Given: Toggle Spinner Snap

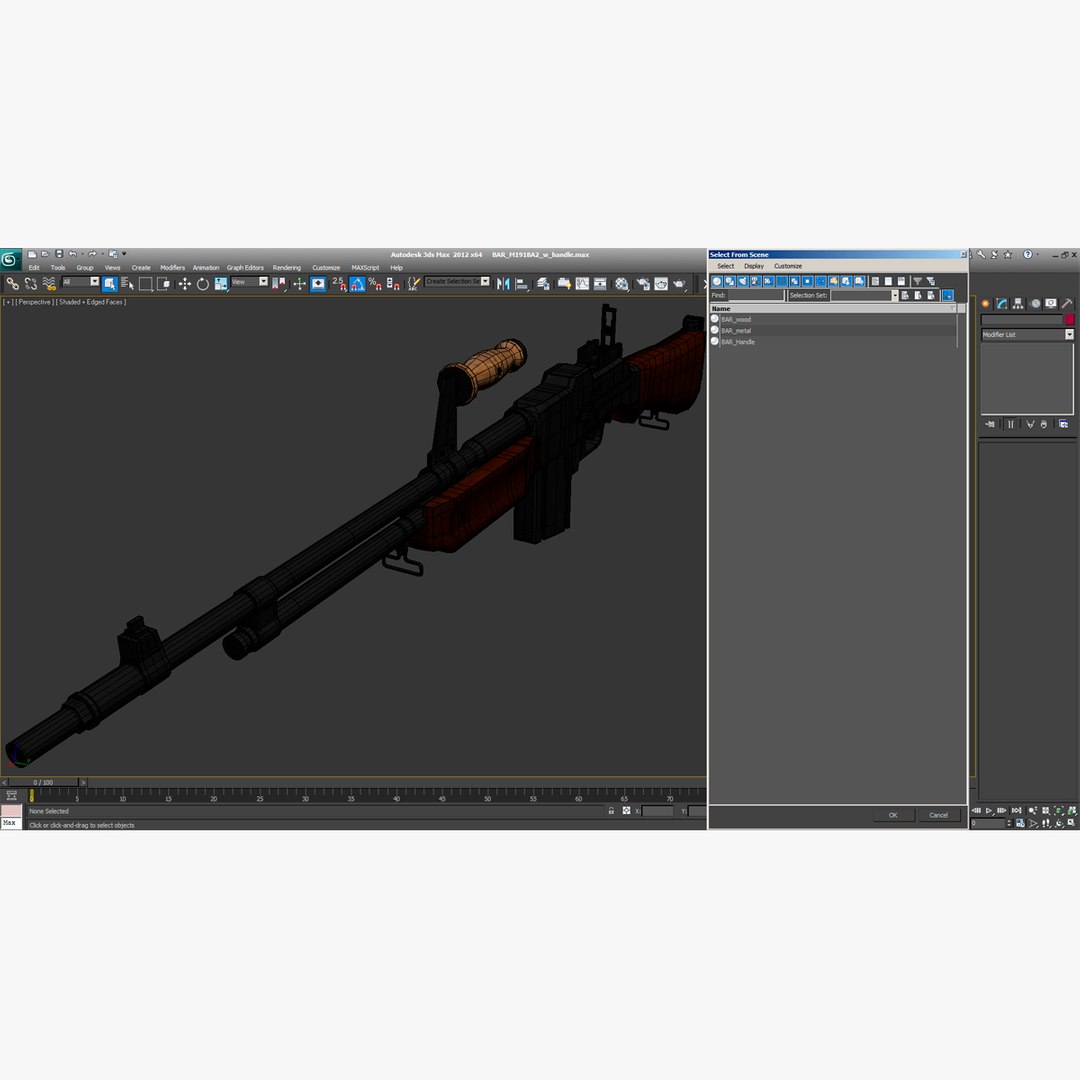Looking at the screenshot, I should (393, 283).
